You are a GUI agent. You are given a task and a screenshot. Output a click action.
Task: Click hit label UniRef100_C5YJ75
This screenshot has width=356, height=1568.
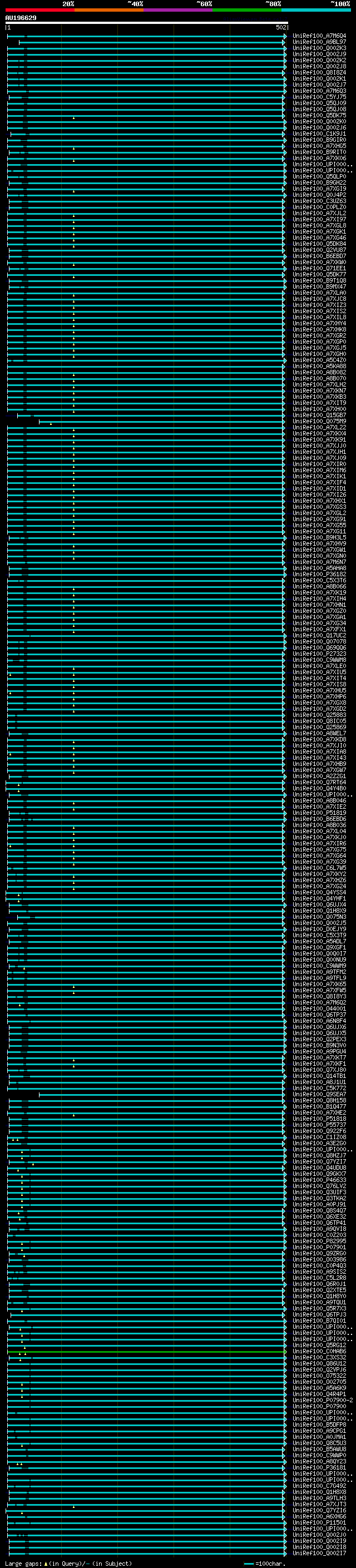319,97
